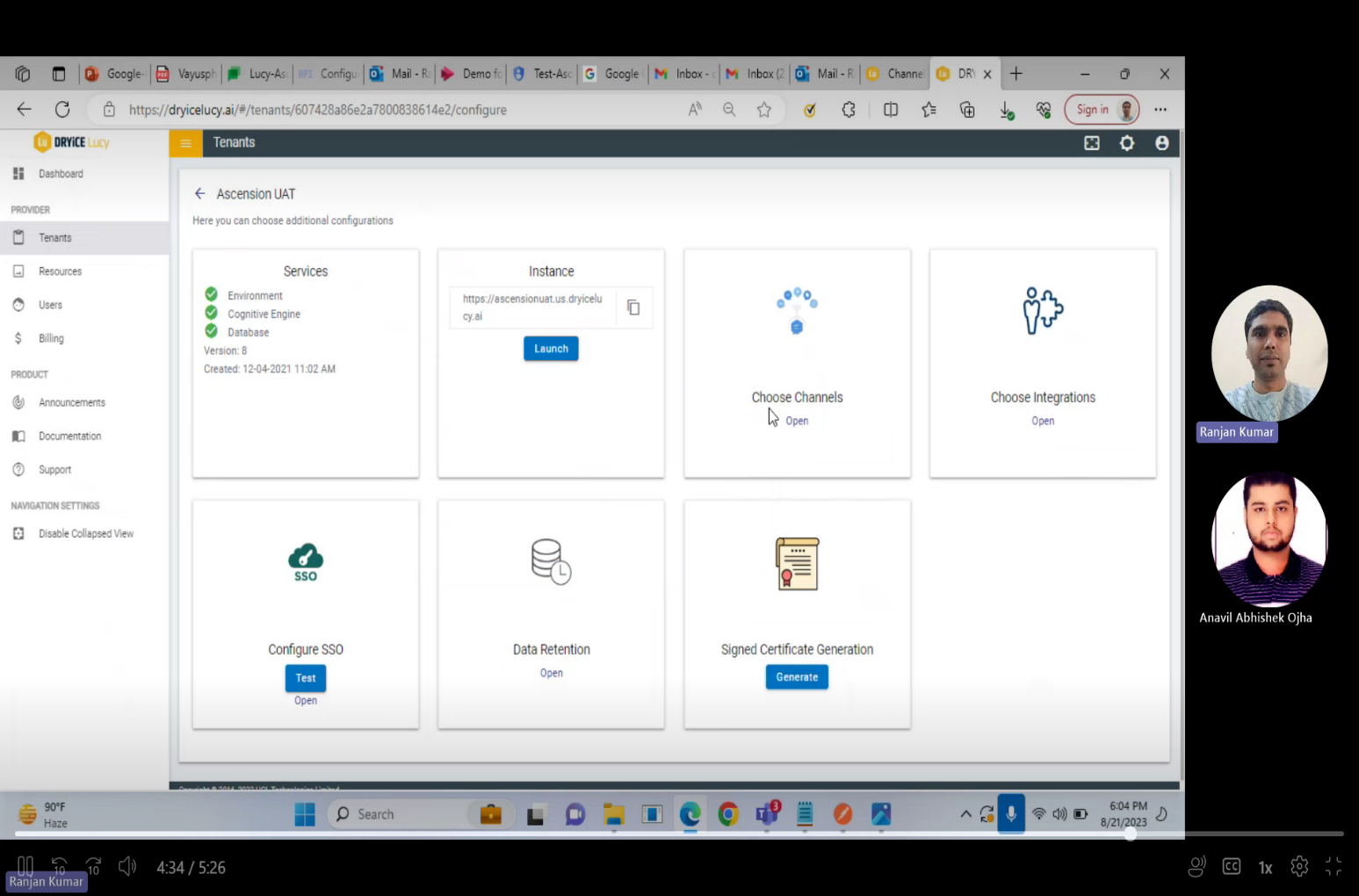Viewport: 1359px width, 896px height.
Task: Switch to the Test-Asc browser tab
Action: click(542, 74)
